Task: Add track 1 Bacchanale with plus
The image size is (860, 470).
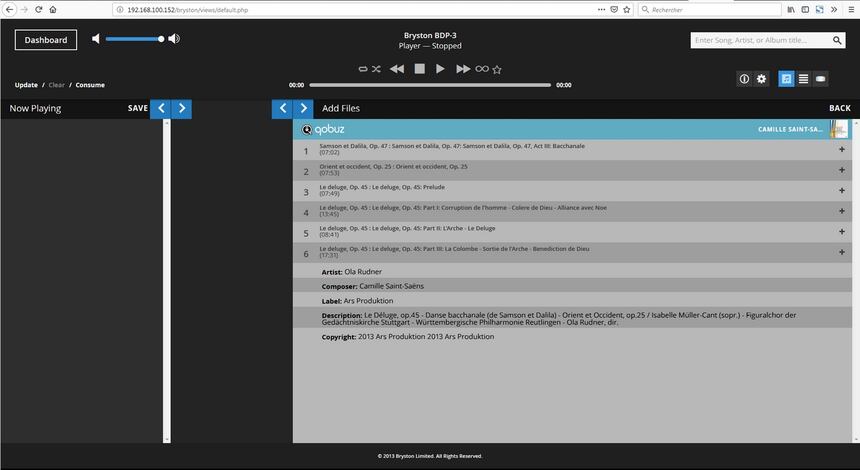Action: [x=842, y=150]
